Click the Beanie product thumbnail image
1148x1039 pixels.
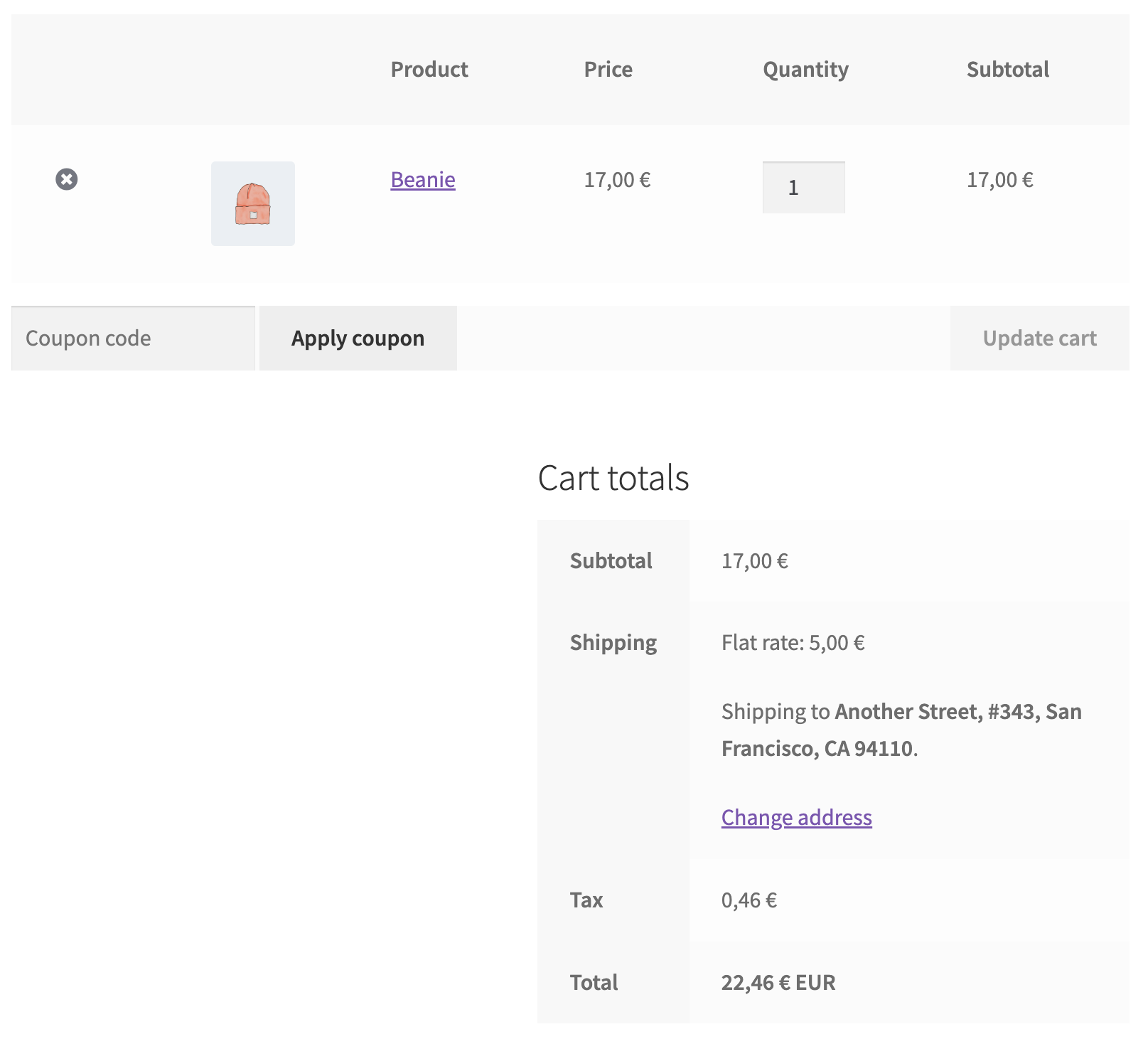pos(252,205)
